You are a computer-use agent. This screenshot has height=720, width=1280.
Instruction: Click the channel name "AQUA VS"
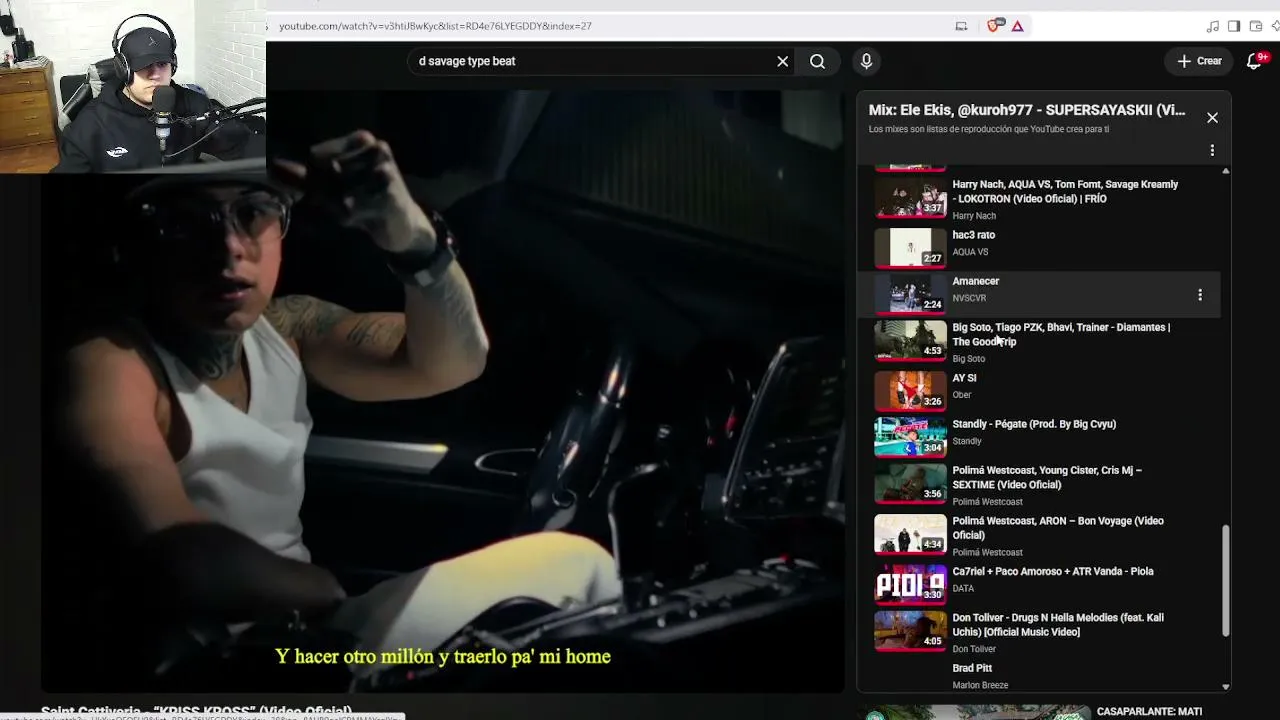pos(970,252)
